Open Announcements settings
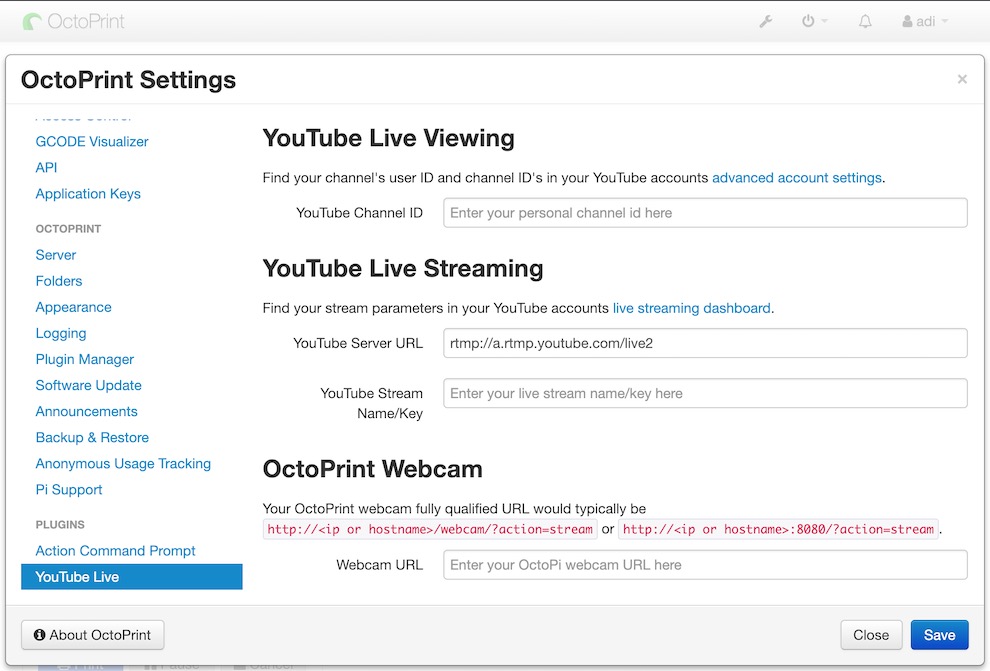This screenshot has height=671, width=990. 86,412
